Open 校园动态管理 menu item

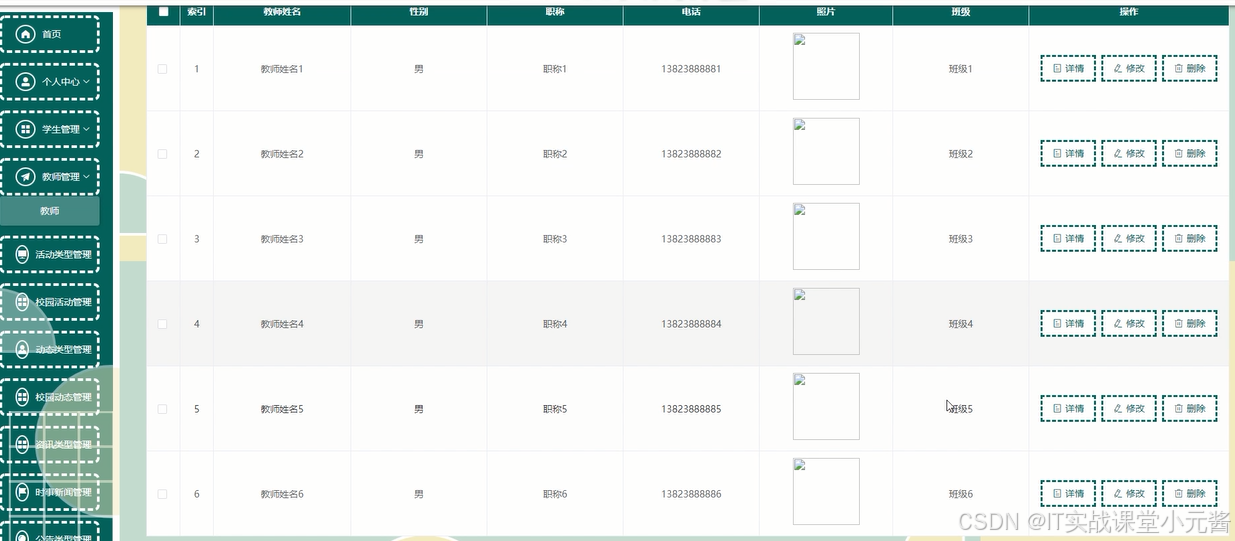(50, 397)
